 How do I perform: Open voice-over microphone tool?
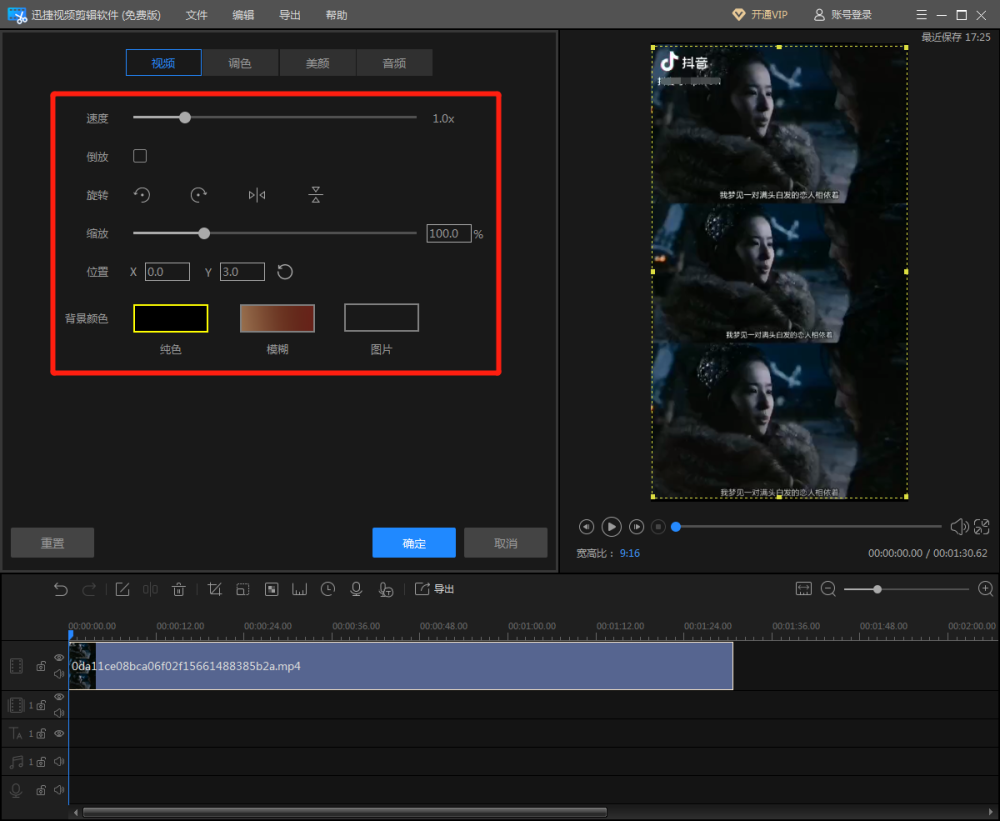pos(356,589)
